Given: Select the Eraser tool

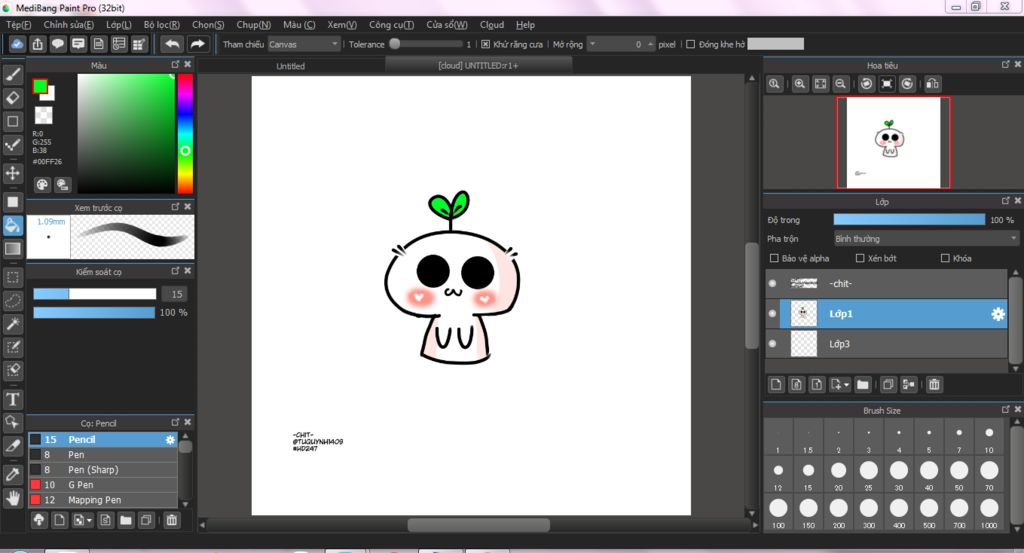Looking at the screenshot, I should 13,98.
